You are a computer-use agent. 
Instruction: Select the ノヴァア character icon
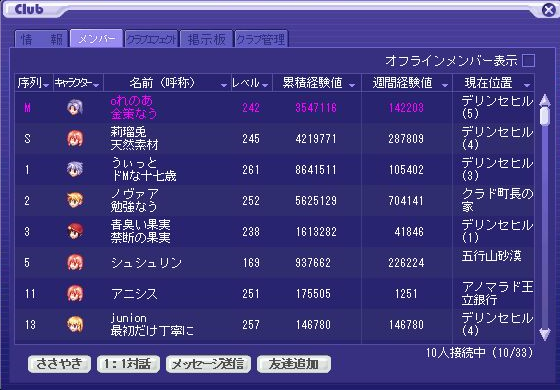coord(75,200)
